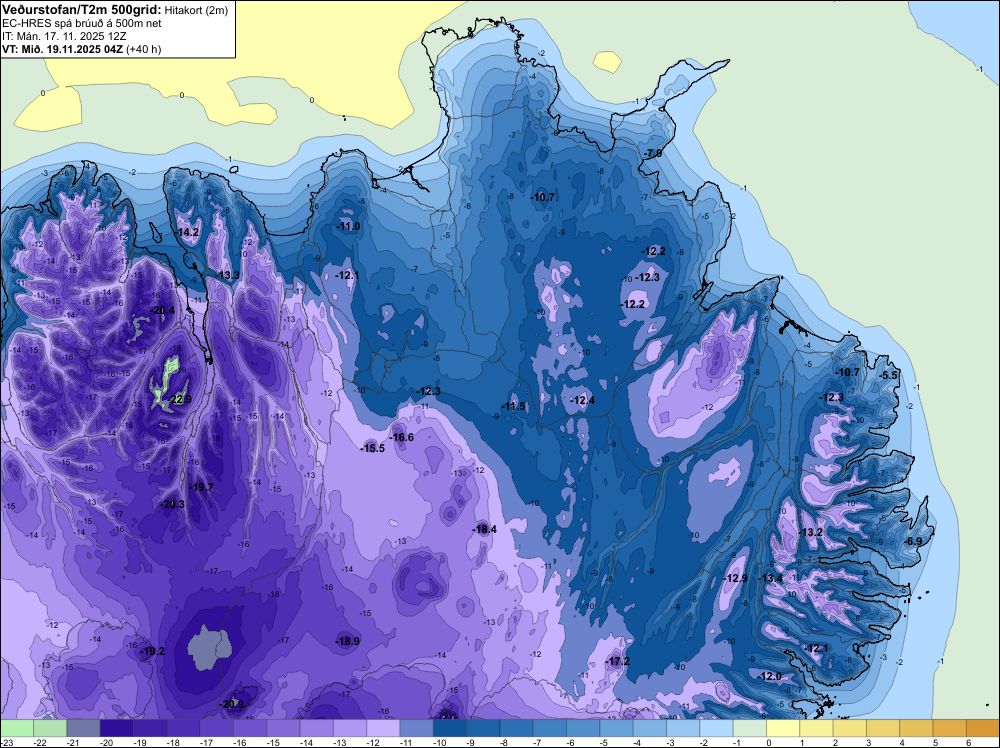Click the -22.9 temperature label
This screenshot has height=748, width=1000.
(179, 400)
